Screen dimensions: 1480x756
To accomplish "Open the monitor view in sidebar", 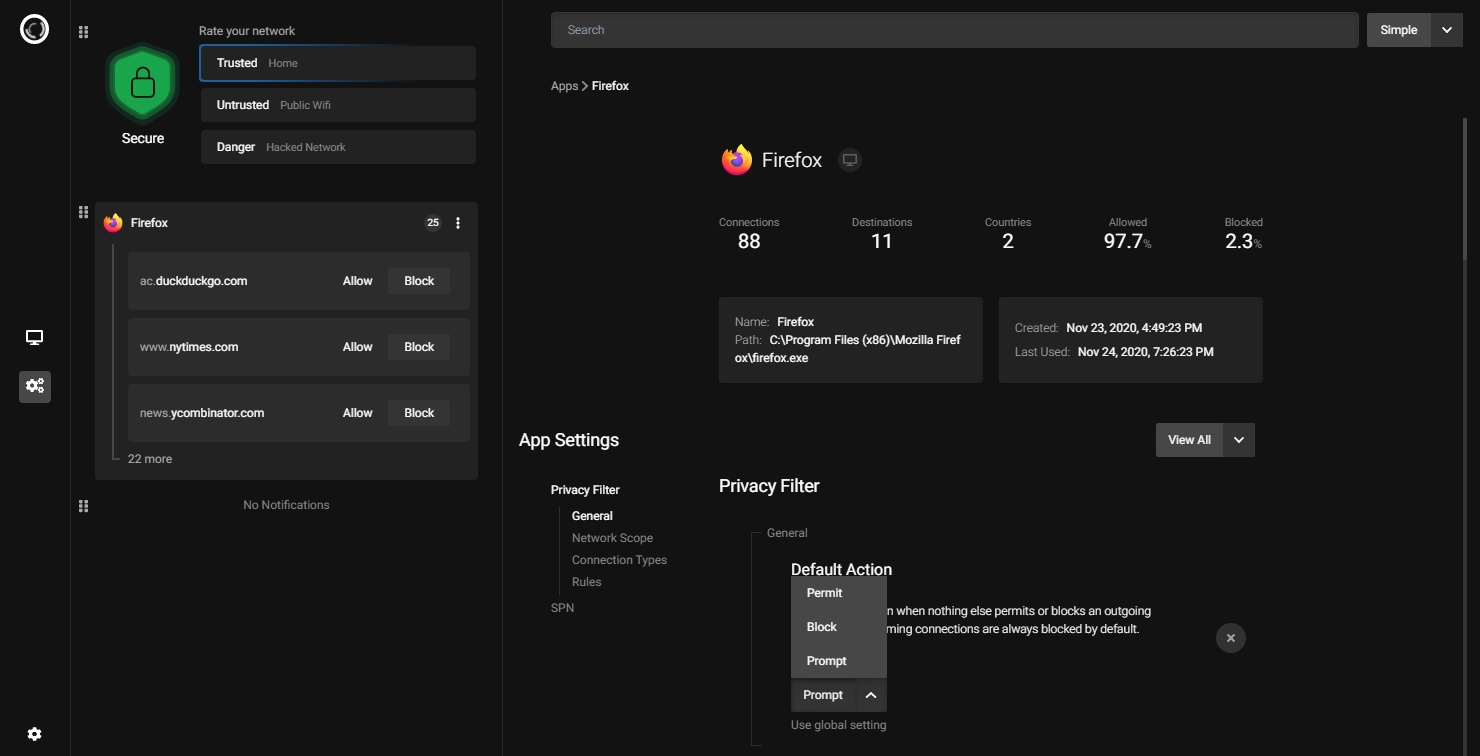I will pyautogui.click(x=34, y=338).
